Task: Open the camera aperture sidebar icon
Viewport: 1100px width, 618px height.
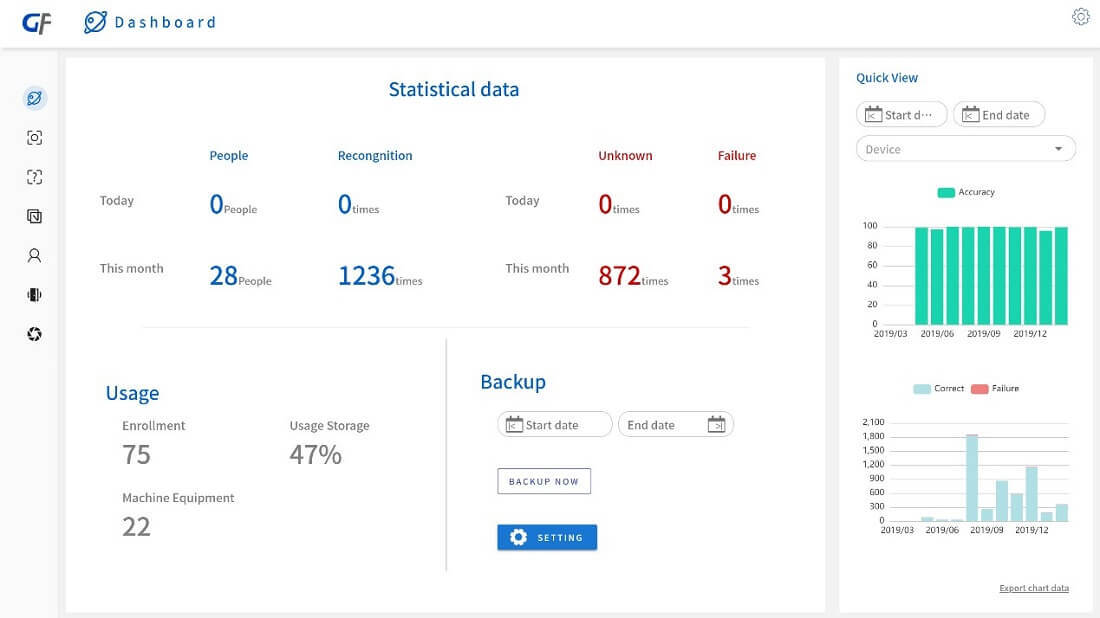Action: 34,334
